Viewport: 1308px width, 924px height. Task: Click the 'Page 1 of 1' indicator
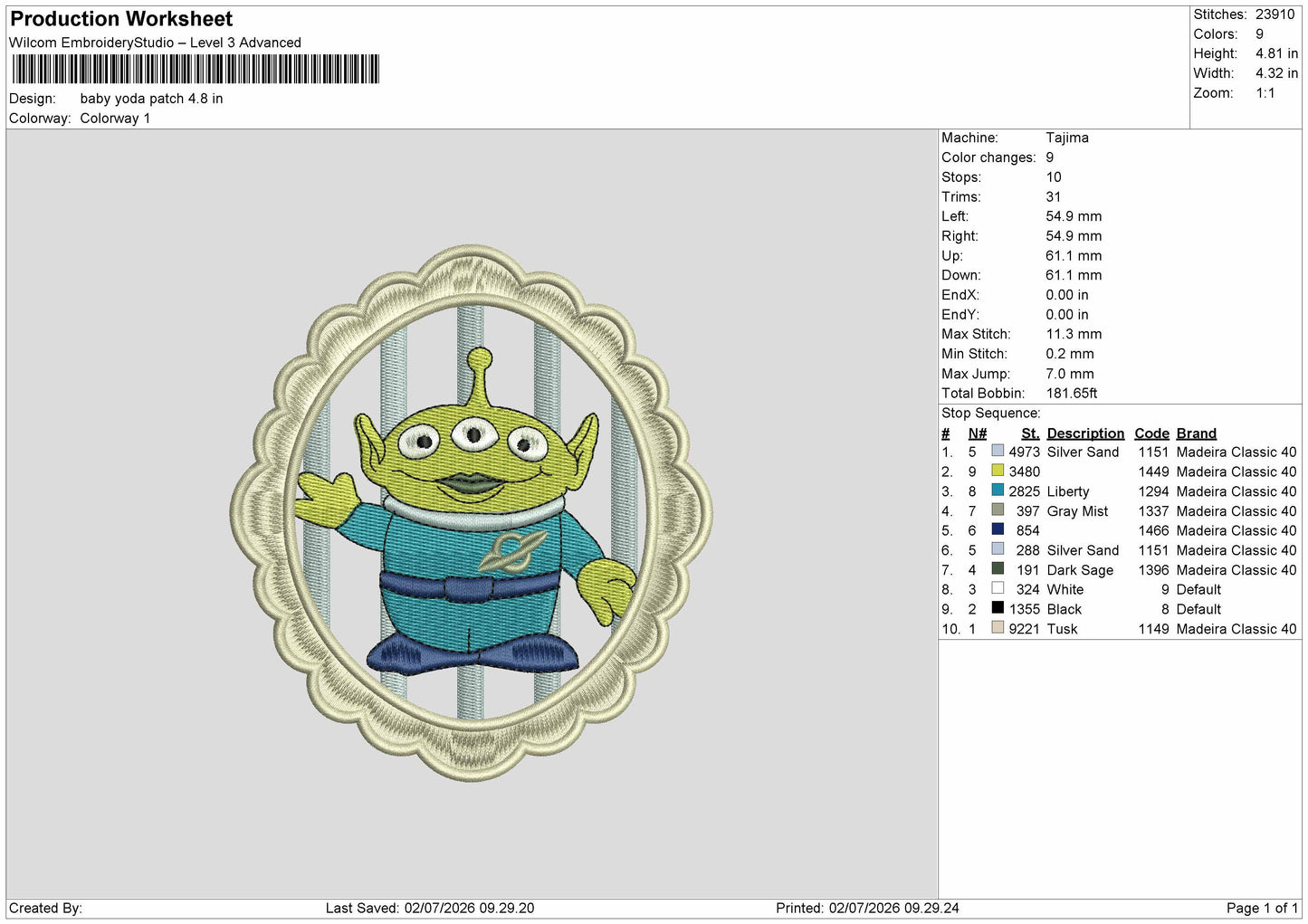pyautogui.click(x=1262, y=909)
